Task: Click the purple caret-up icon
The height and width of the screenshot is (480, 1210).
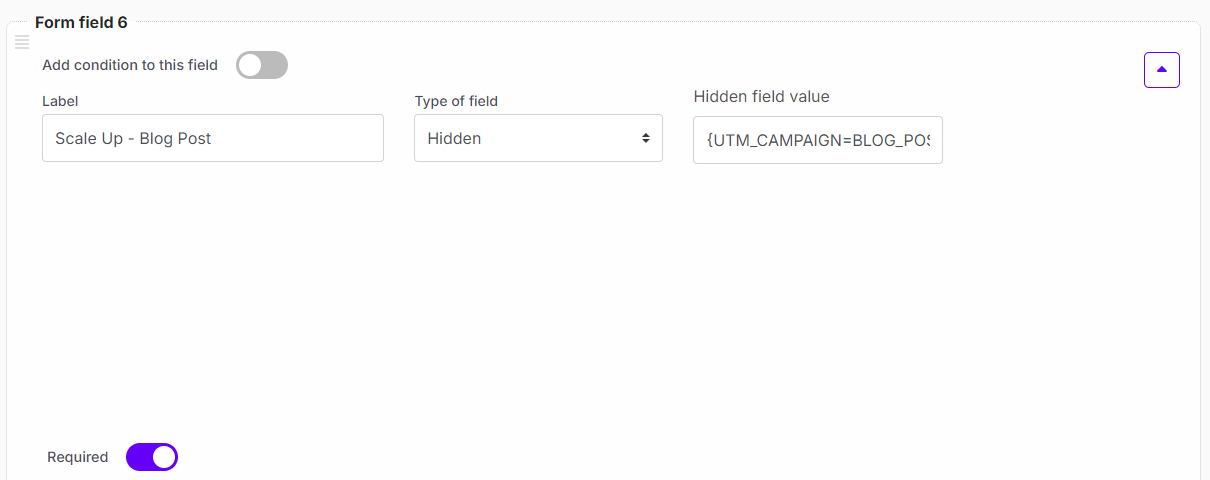Action: (x=1161, y=70)
